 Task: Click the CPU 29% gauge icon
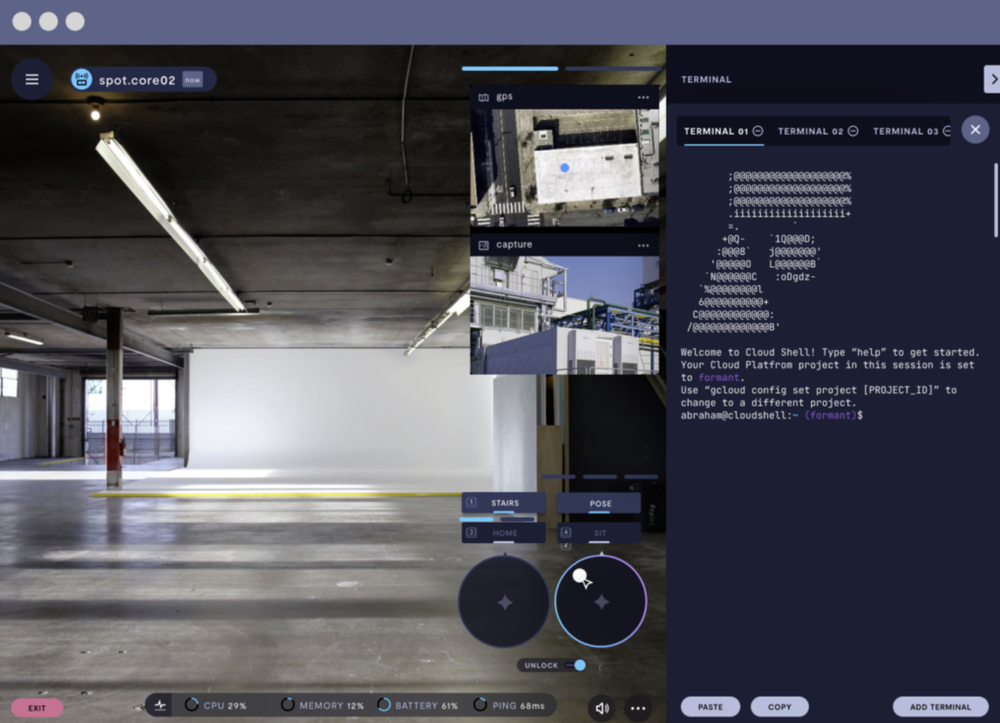[x=193, y=705]
